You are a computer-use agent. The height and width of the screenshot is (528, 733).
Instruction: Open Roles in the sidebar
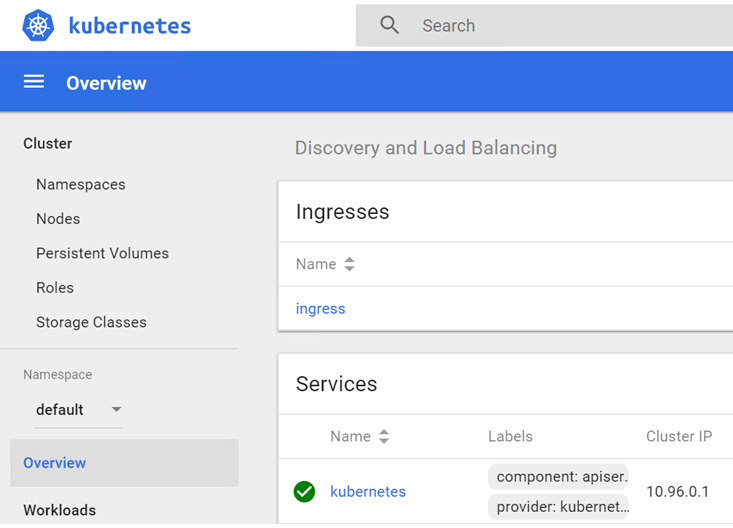pyautogui.click(x=55, y=288)
